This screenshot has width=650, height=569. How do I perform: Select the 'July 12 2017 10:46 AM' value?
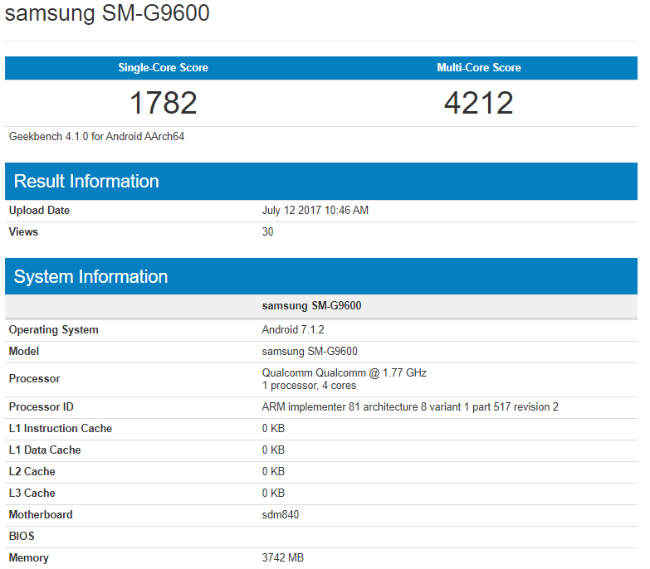coord(315,210)
